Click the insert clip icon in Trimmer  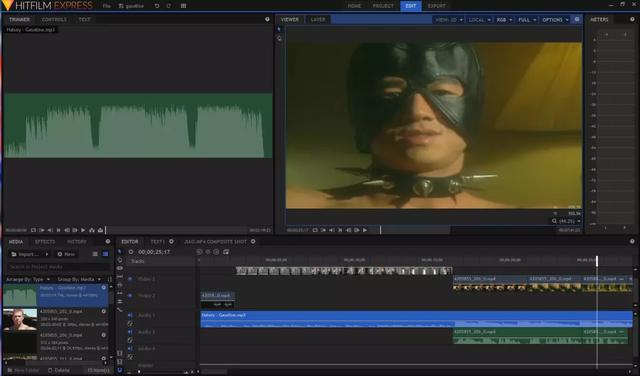[x=92, y=230]
